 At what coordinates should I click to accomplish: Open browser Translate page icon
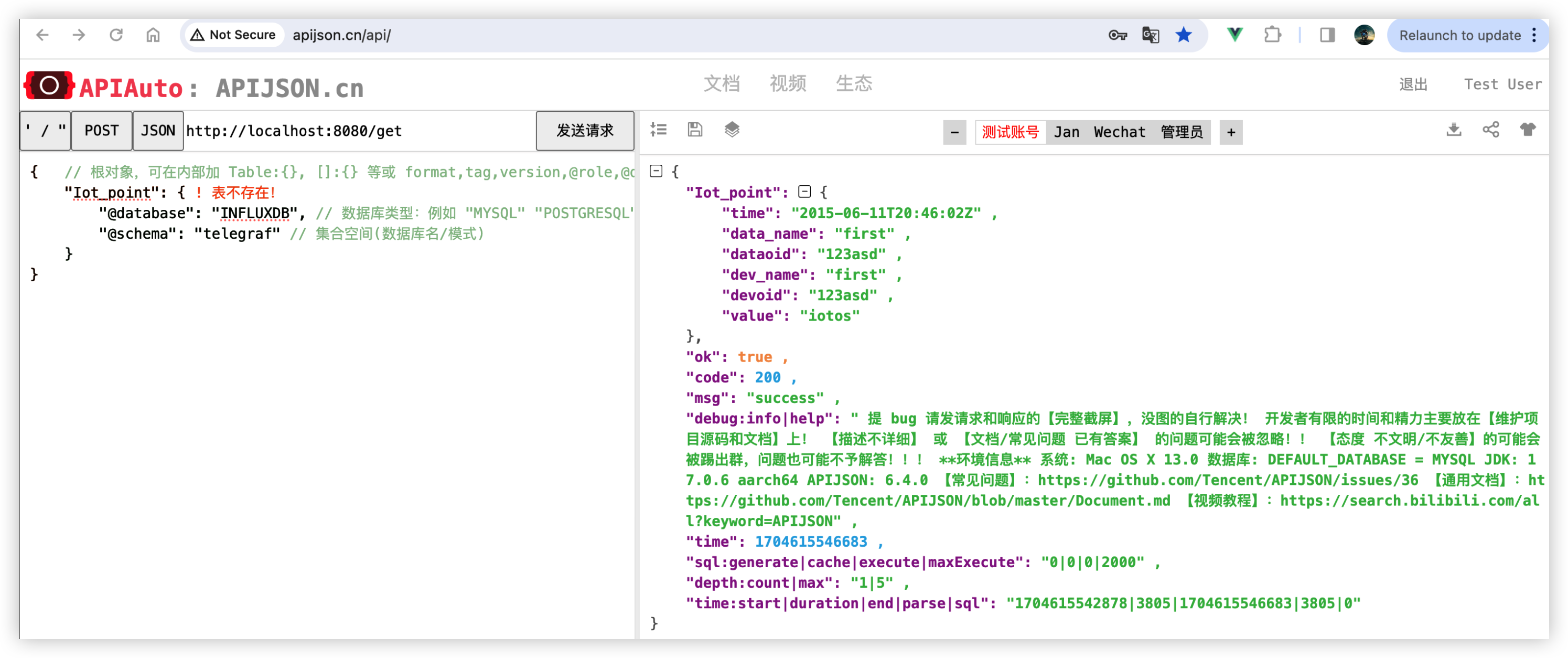pyautogui.click(x=1150, y=35)
